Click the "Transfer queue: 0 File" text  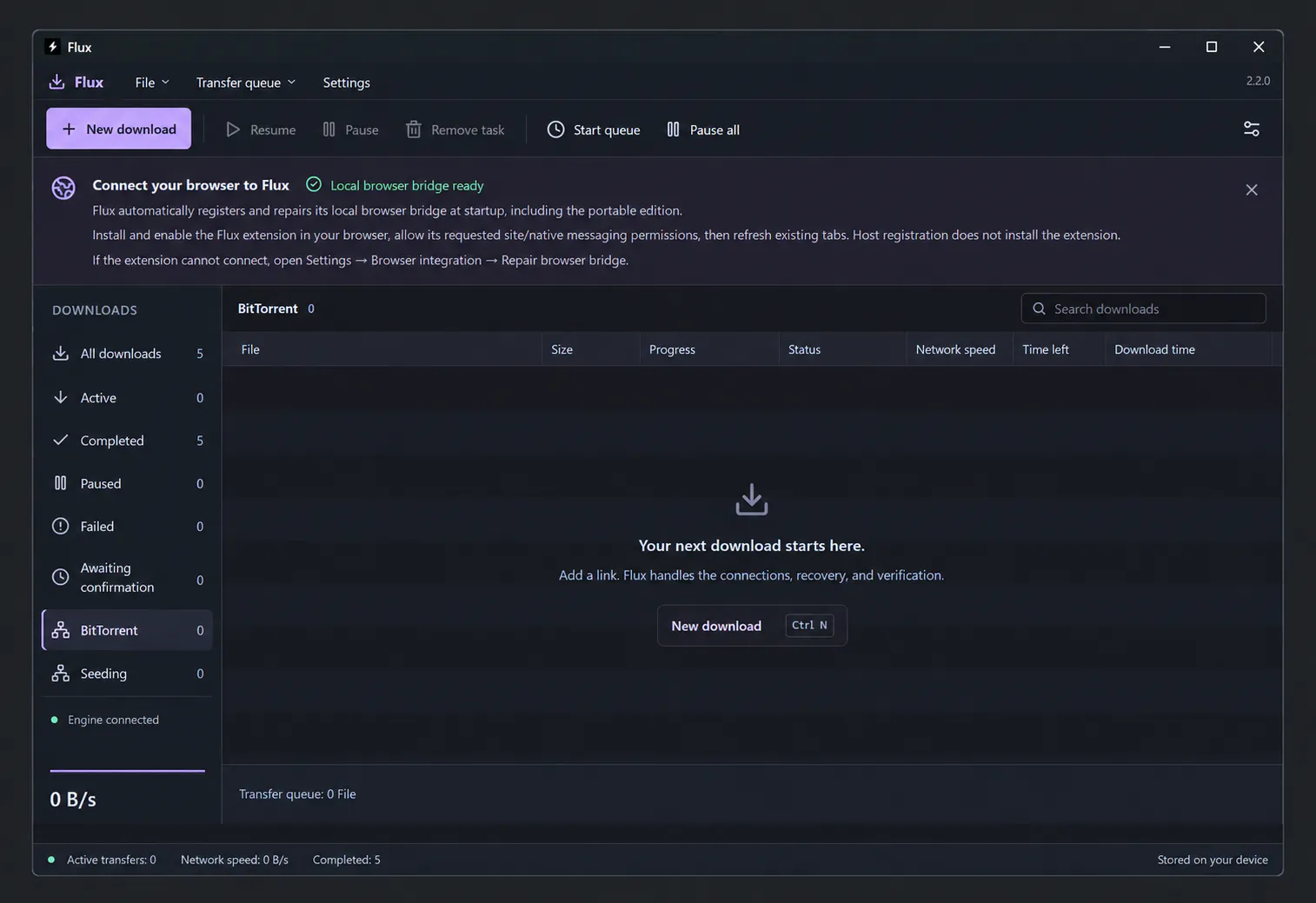297,793
